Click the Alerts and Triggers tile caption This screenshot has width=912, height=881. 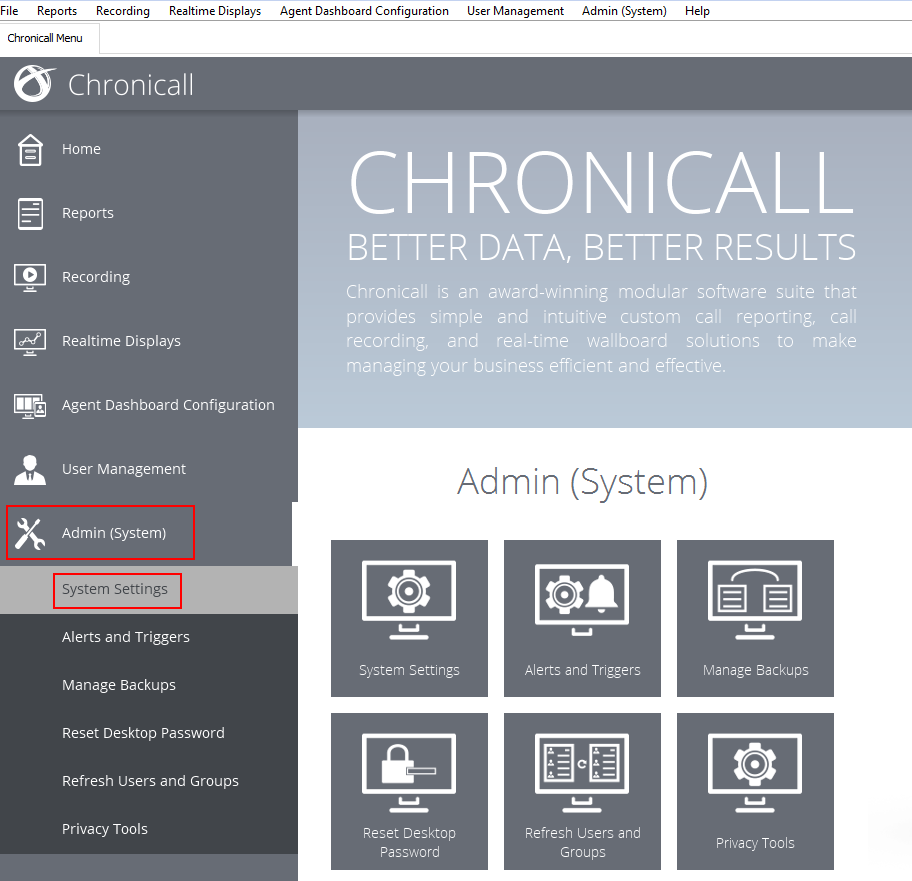582,670
